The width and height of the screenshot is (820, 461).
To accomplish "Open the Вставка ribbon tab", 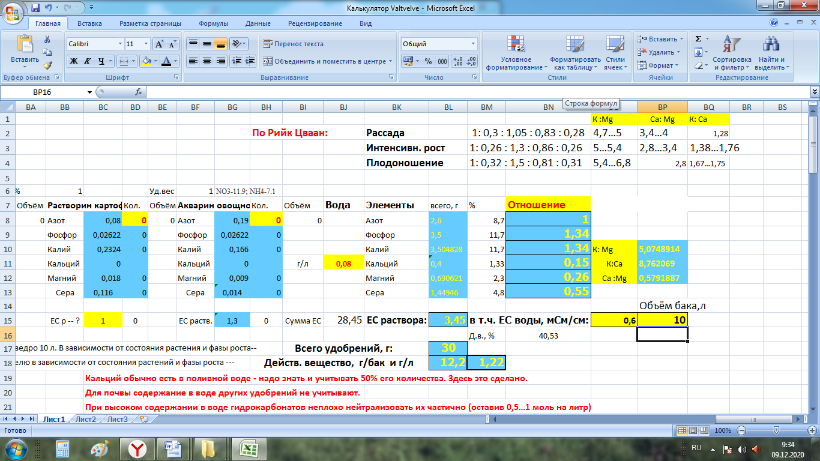I will pos(89,24).
